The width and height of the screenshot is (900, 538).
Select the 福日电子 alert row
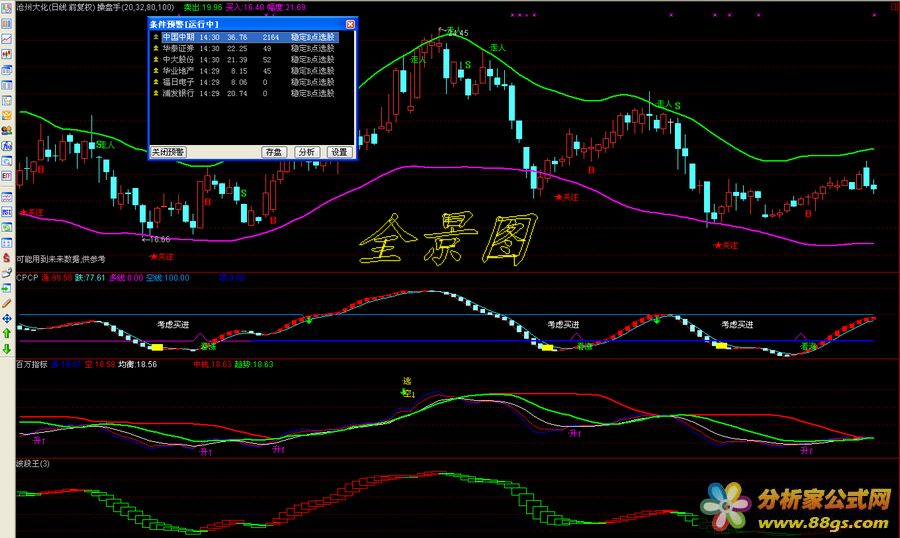[x=244, y=82]
